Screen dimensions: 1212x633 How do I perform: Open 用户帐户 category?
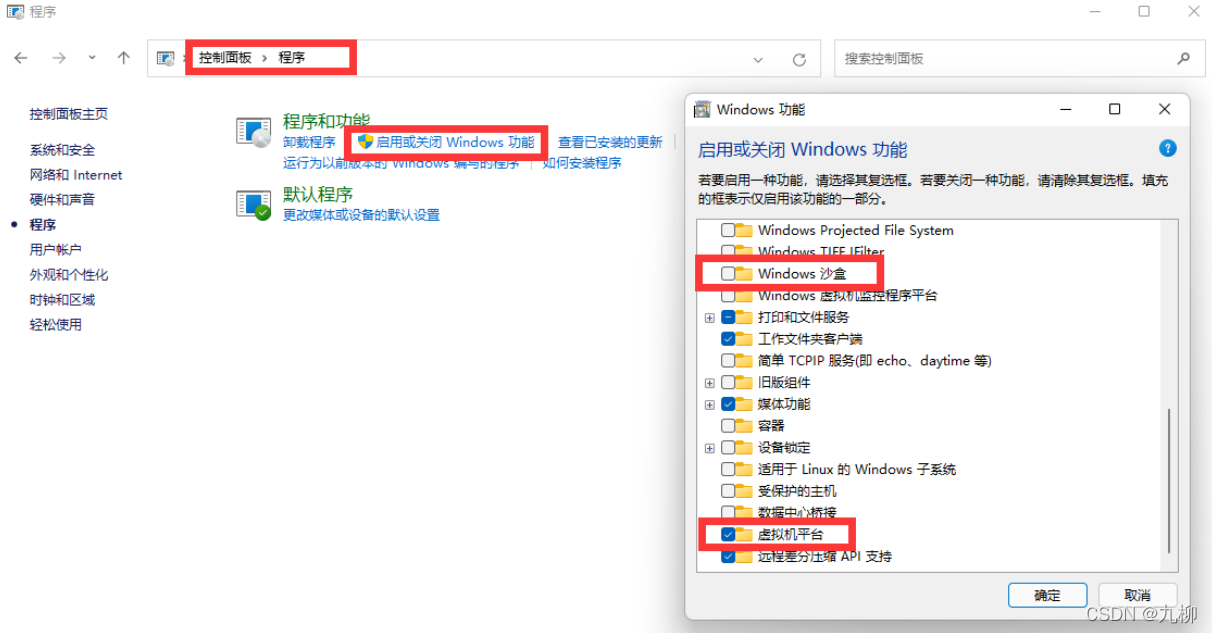56,250
